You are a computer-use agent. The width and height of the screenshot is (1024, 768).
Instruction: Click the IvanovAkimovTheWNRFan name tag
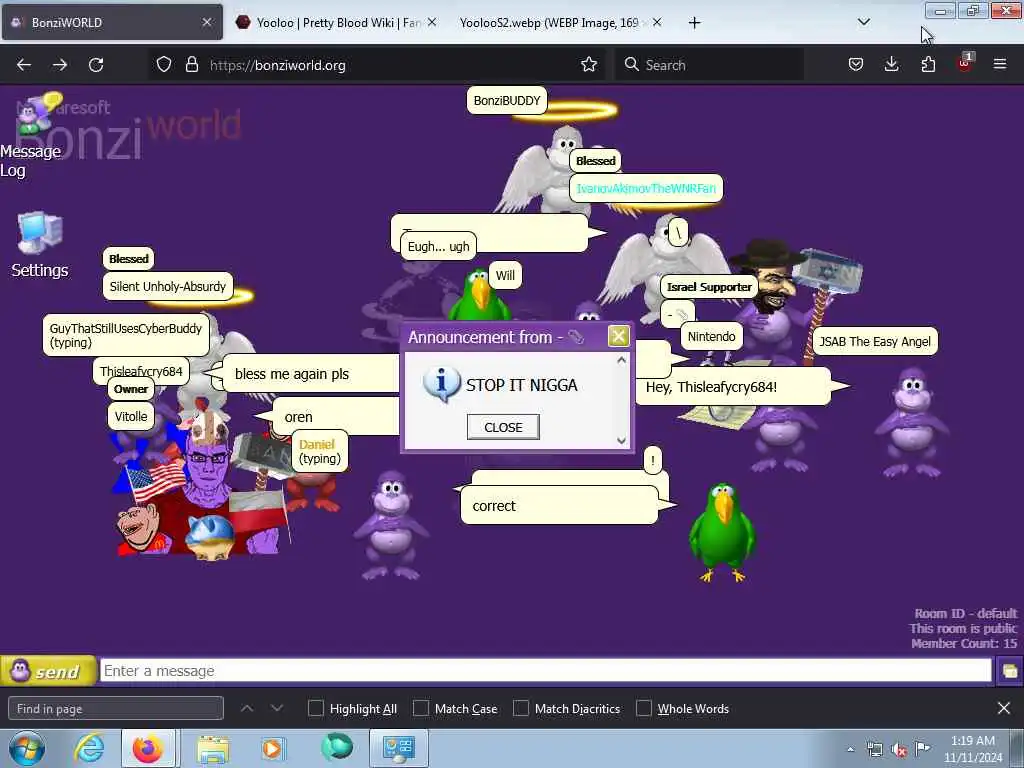tap(646, 188)
